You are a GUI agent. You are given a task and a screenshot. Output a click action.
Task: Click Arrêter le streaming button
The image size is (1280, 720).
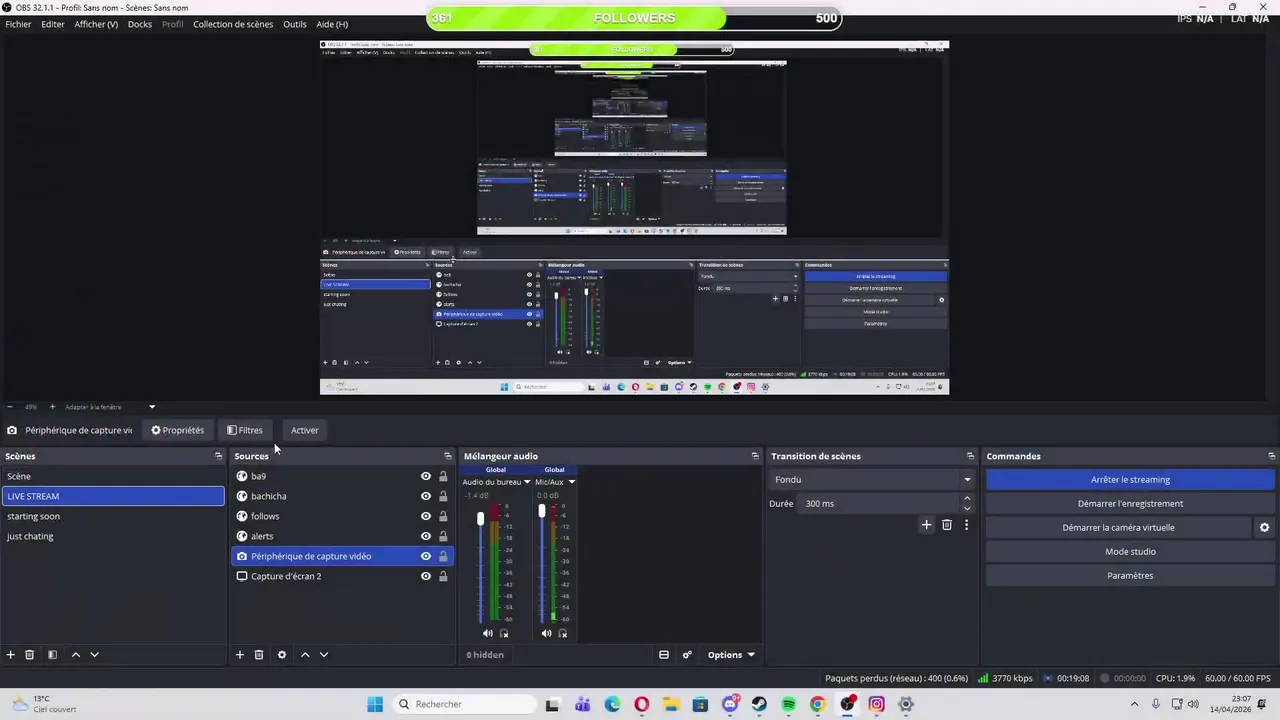click(1130, 480)
